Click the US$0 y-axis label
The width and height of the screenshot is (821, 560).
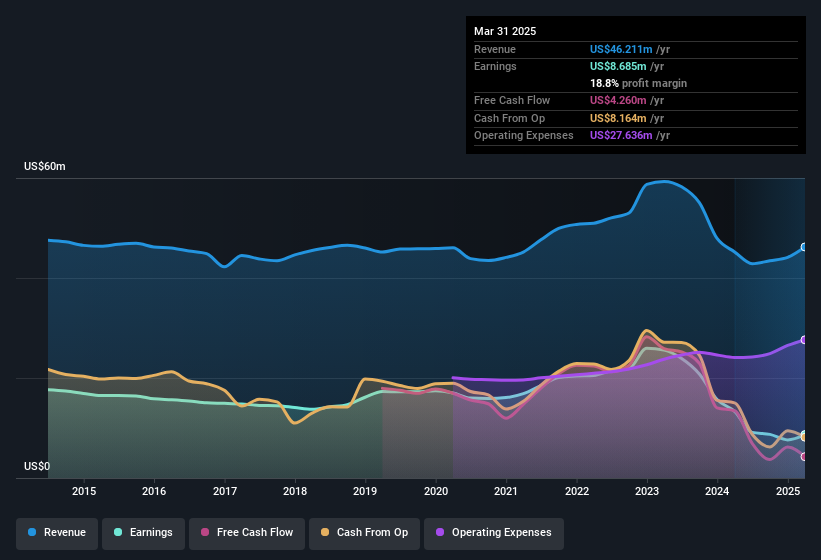pos(37,466)
